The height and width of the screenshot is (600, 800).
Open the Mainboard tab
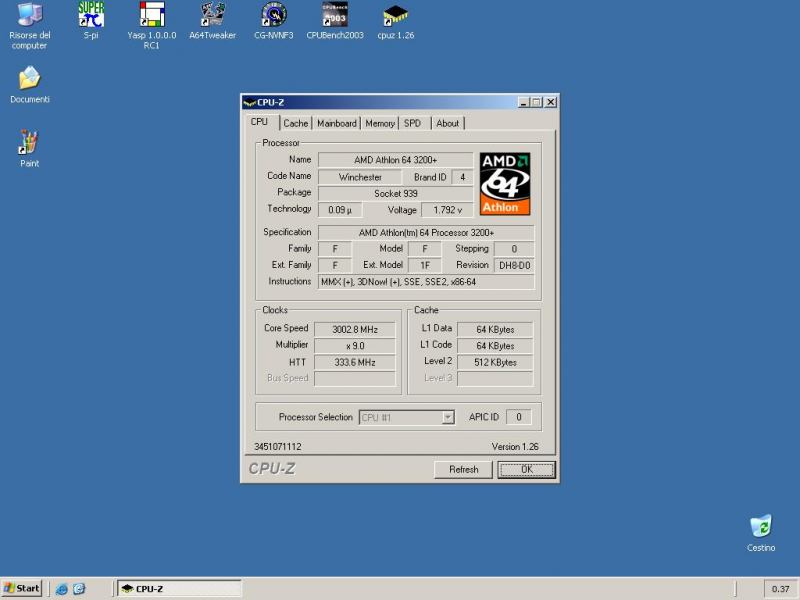(x=337, y=123)
